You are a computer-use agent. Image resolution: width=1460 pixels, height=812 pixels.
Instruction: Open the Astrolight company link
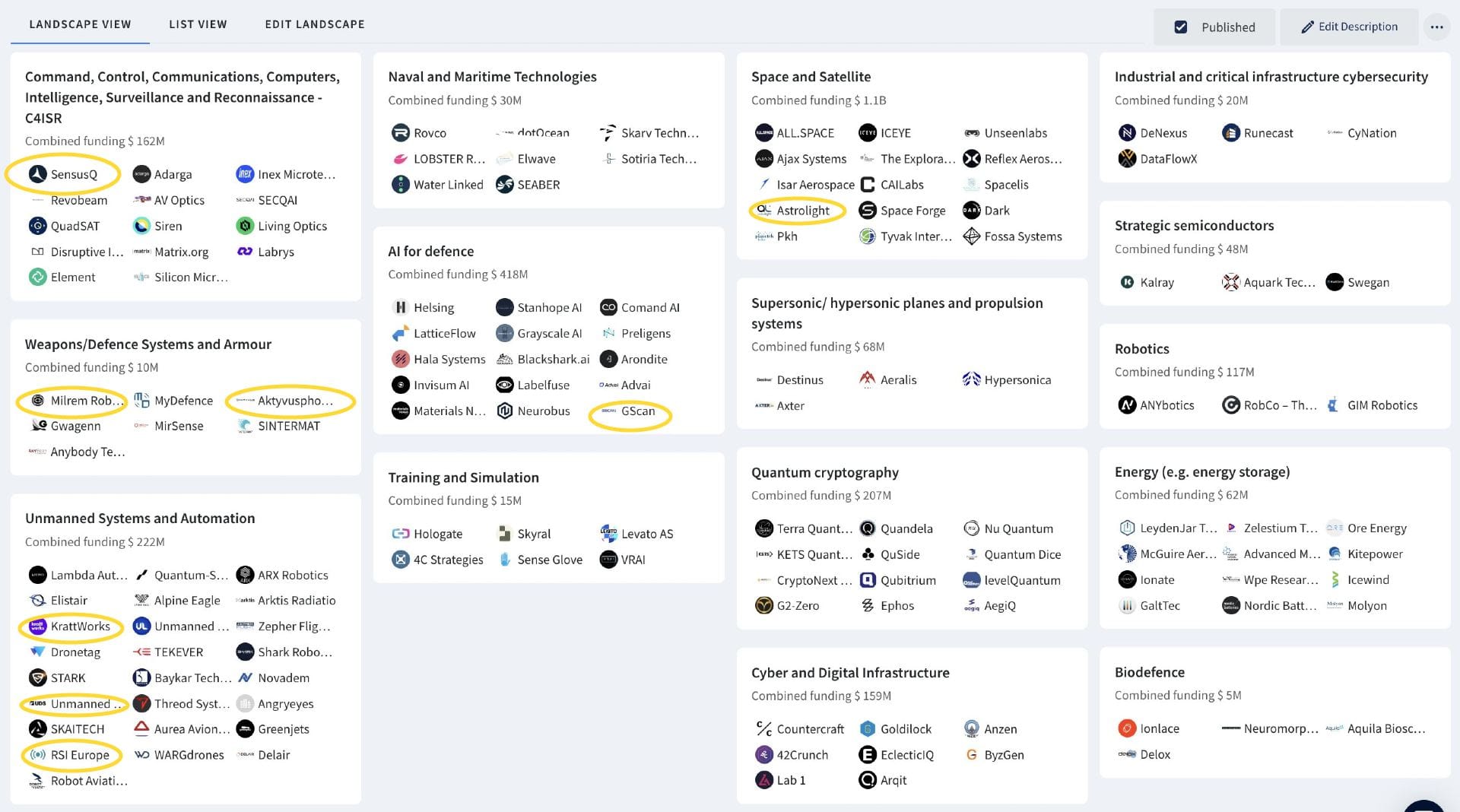point(803,211)
